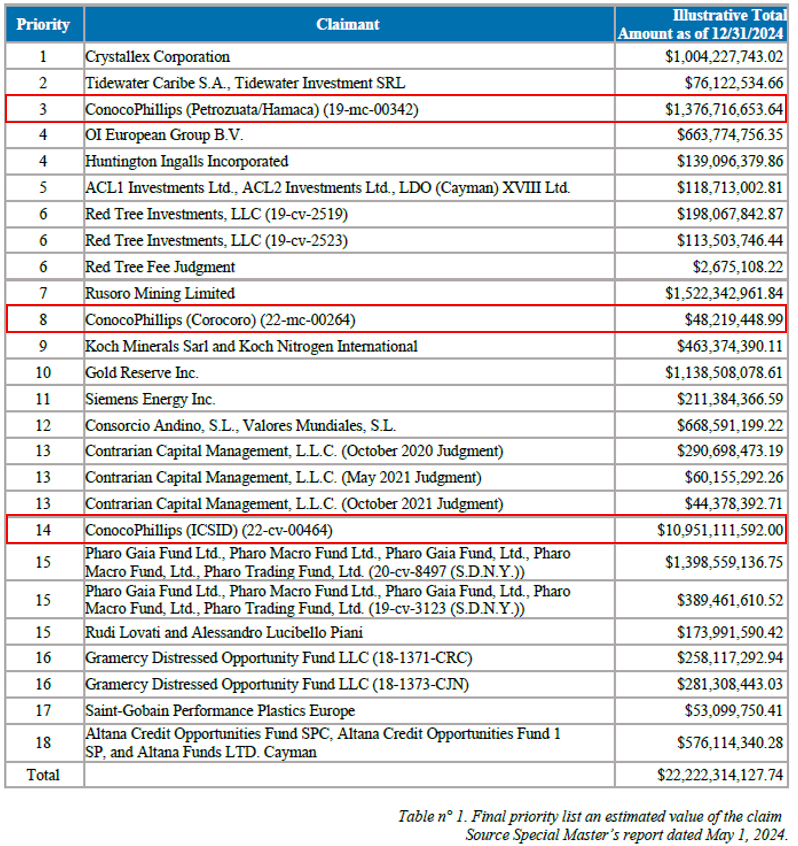Click amount $258,117,292.94

point(730,658)
